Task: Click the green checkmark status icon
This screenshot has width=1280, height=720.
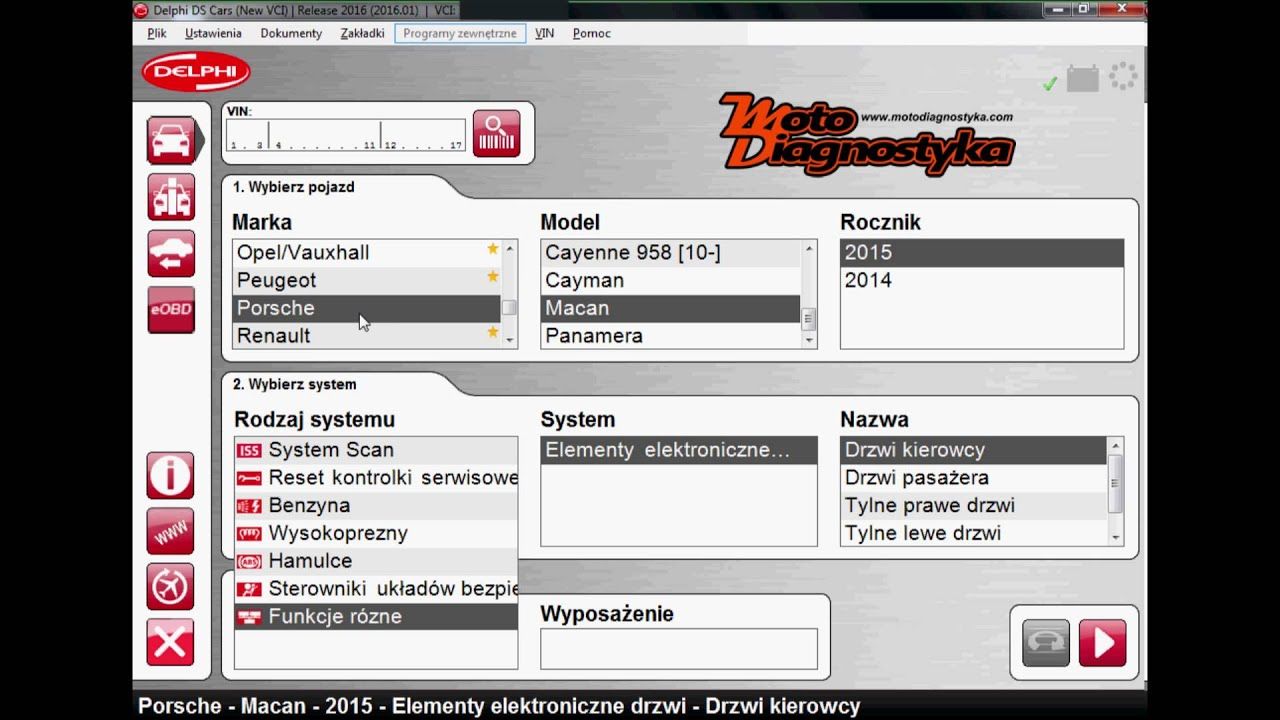Action: (x=1049, y=84)
